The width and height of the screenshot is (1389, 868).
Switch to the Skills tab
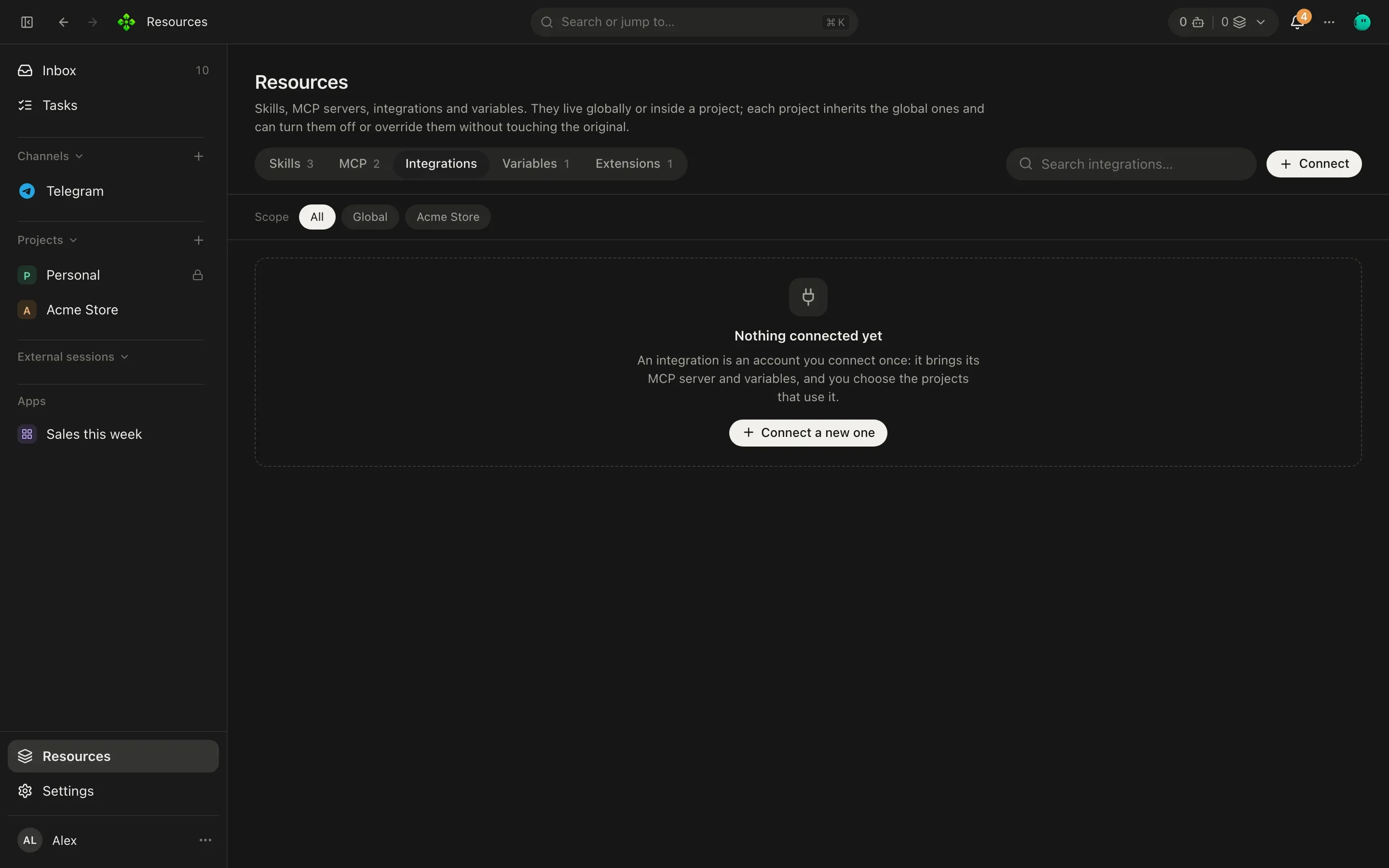[291, 163]
